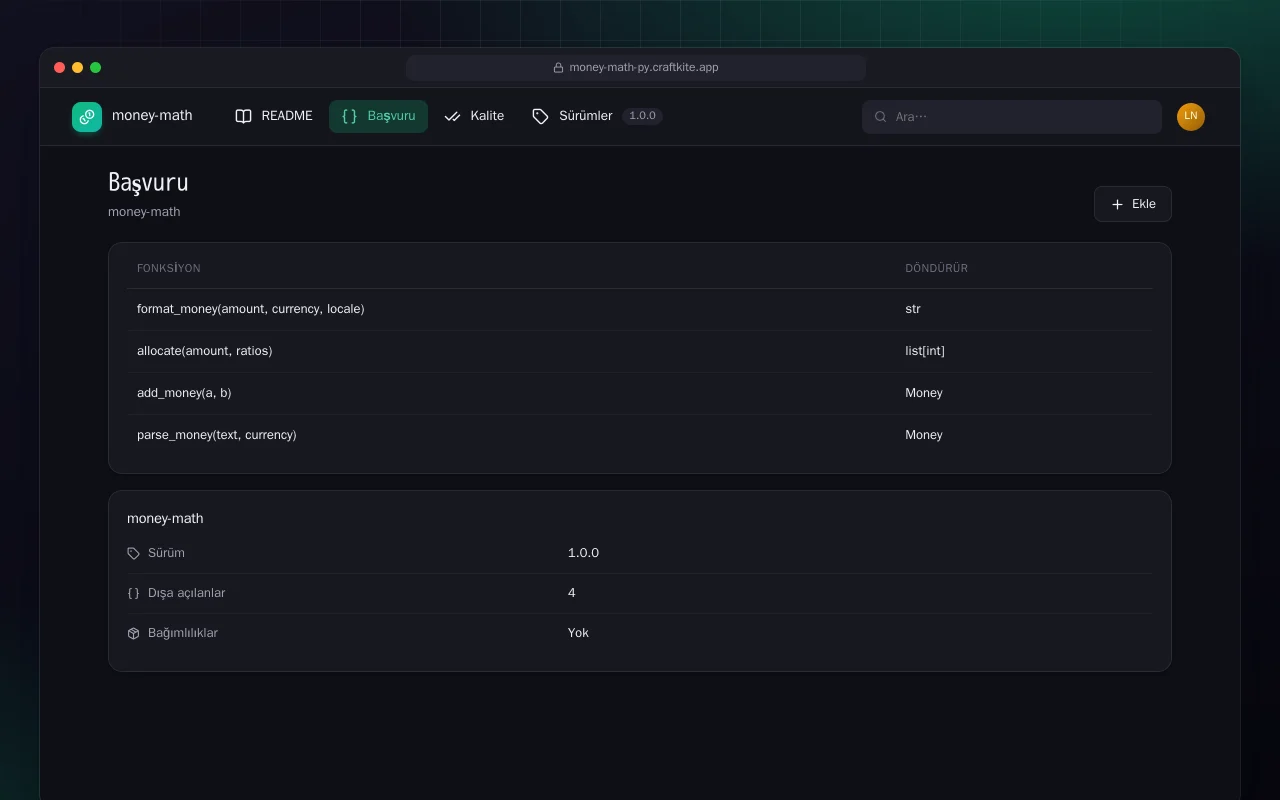Click the Sürümler tag icon
The height and width of the screenshot is (800, 1280).
coord(541,116)
